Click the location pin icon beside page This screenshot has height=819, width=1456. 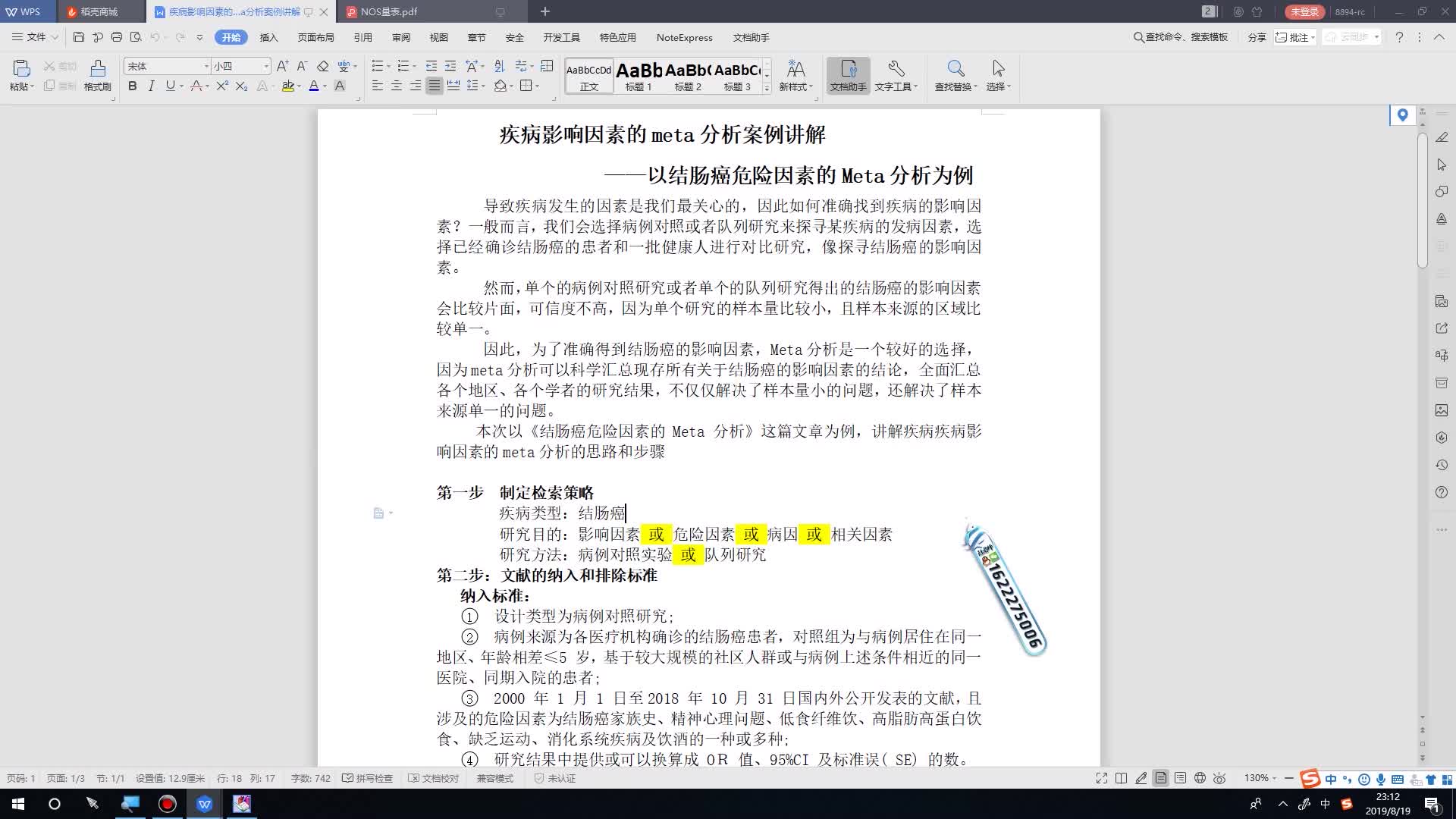(1402, 115)
